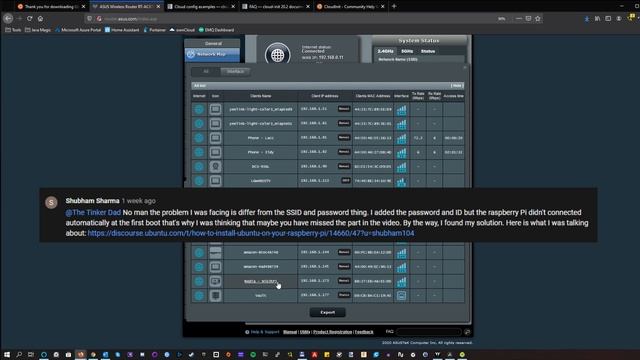Switch to the CloudInit Community Help browser tab
The height and width of the screenshot is (360, 640).
(351, 7)
